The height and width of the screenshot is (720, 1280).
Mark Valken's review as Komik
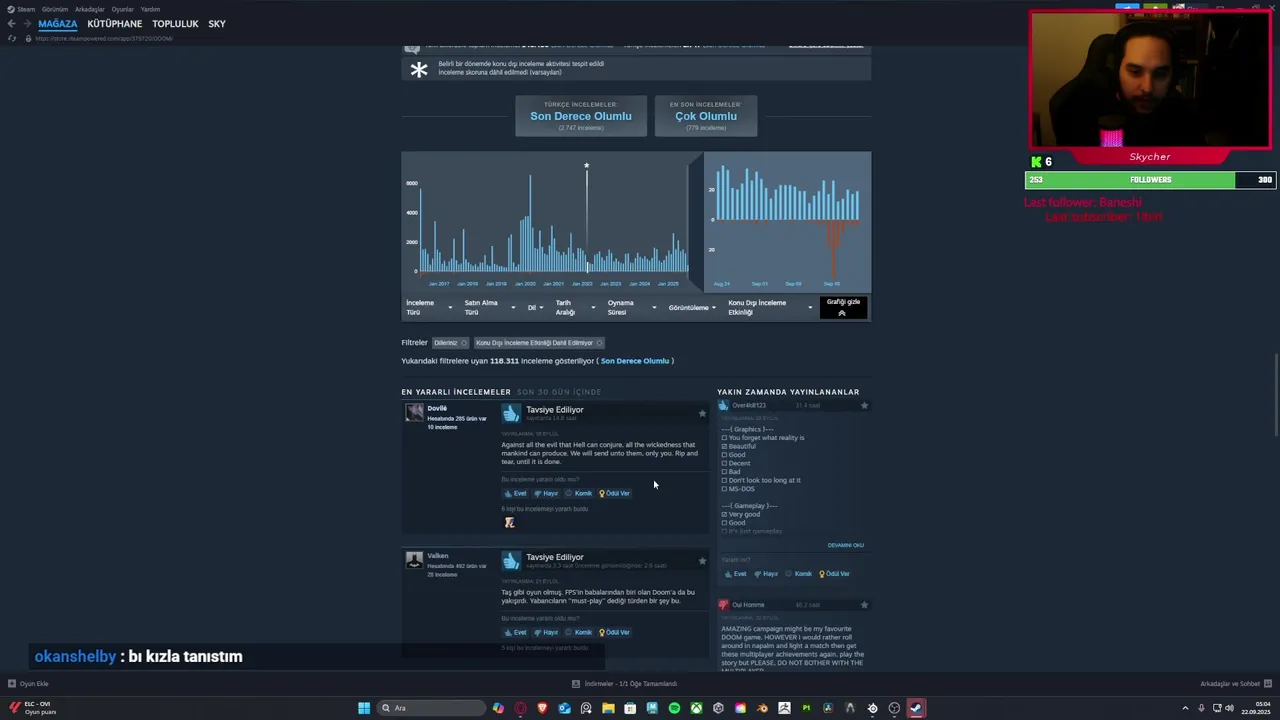579,632
